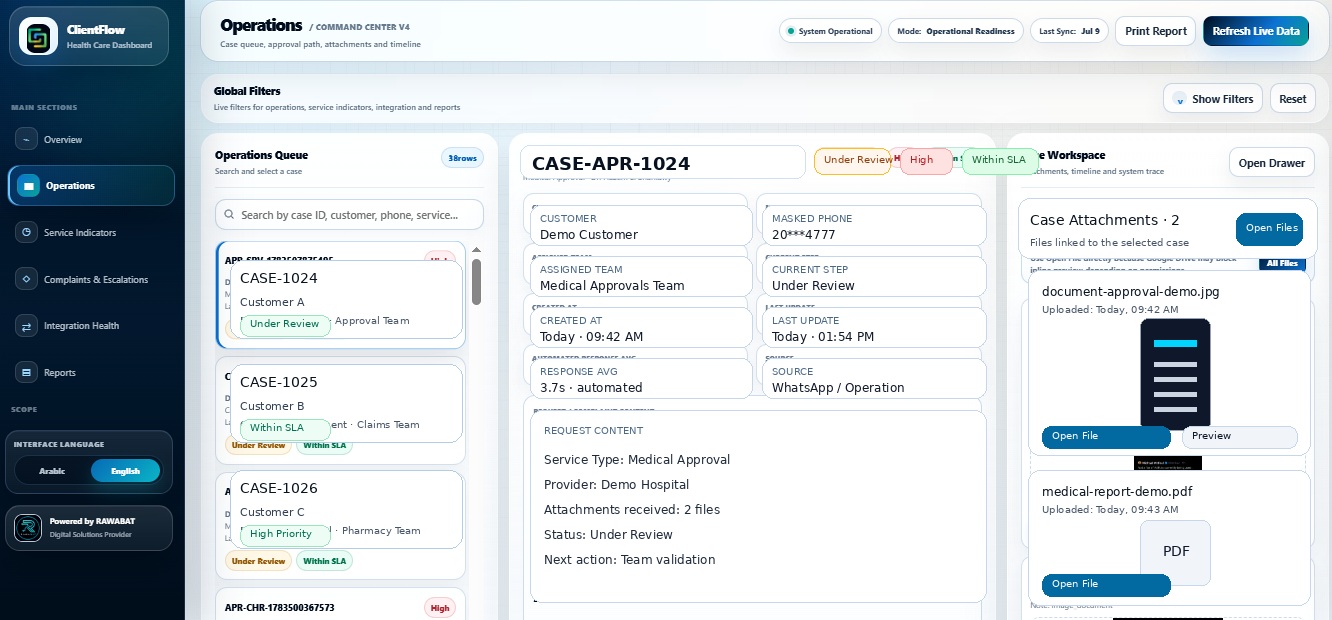Click Open Files in Case Attachments
This screenshot has height=620, width=1332.
pyautogui.click(x=1272, y=228)
